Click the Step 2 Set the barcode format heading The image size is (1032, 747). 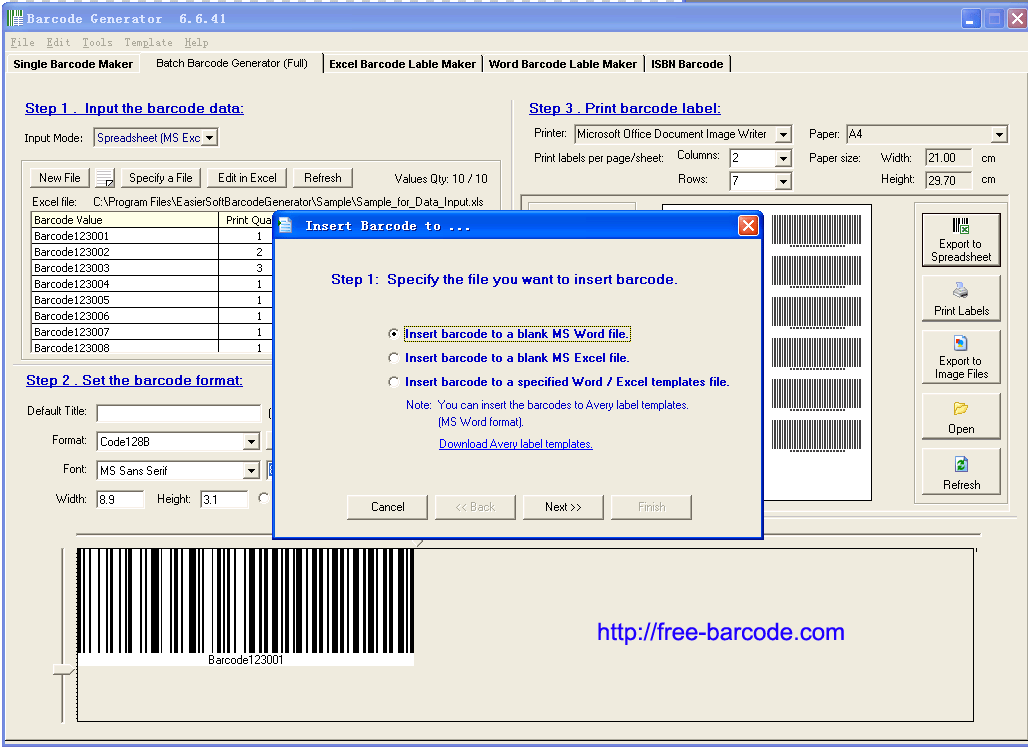point(134,380)
